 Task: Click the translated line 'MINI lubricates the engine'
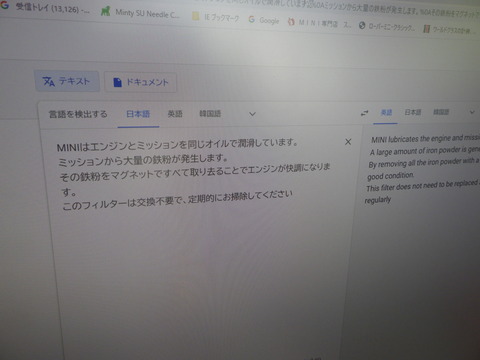pos(425,138)
